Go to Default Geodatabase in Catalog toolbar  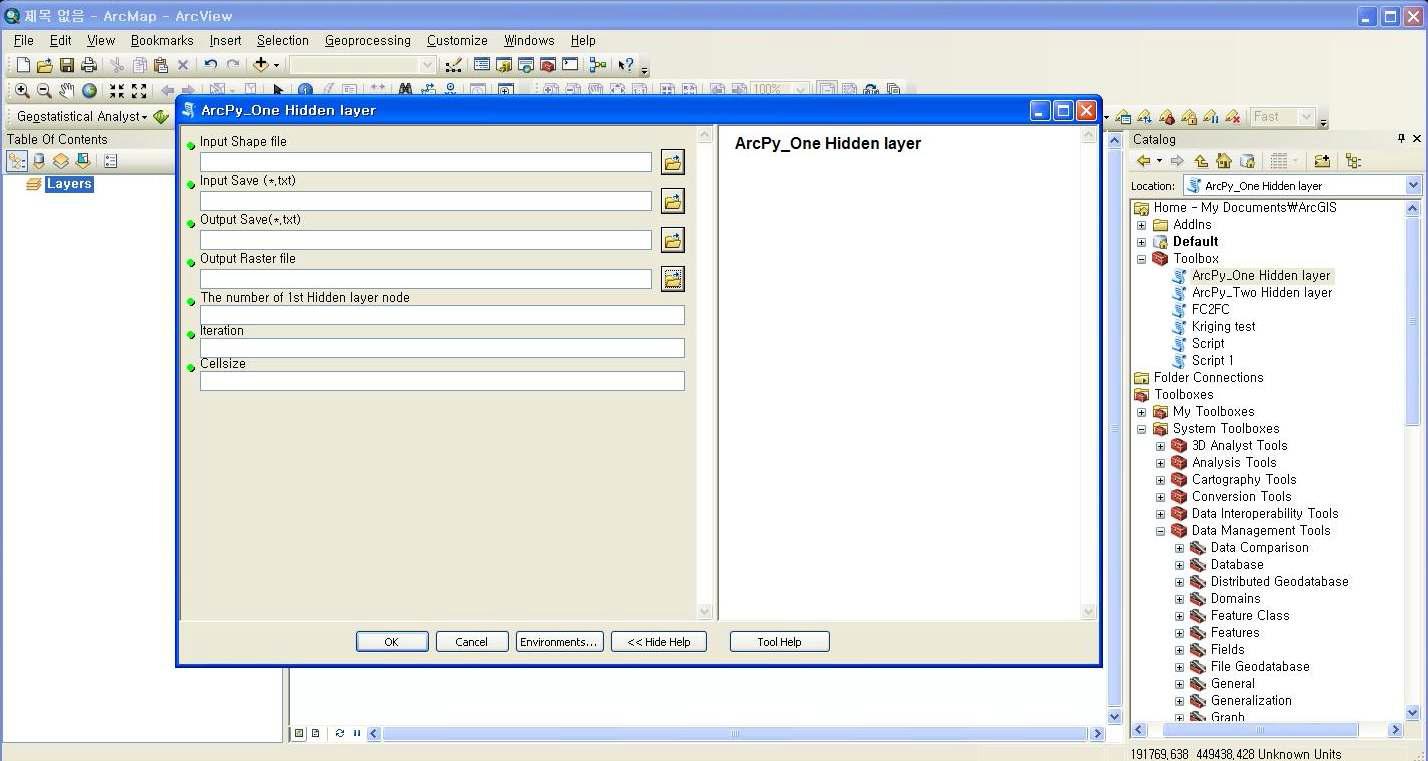[x=1247, y=161]
